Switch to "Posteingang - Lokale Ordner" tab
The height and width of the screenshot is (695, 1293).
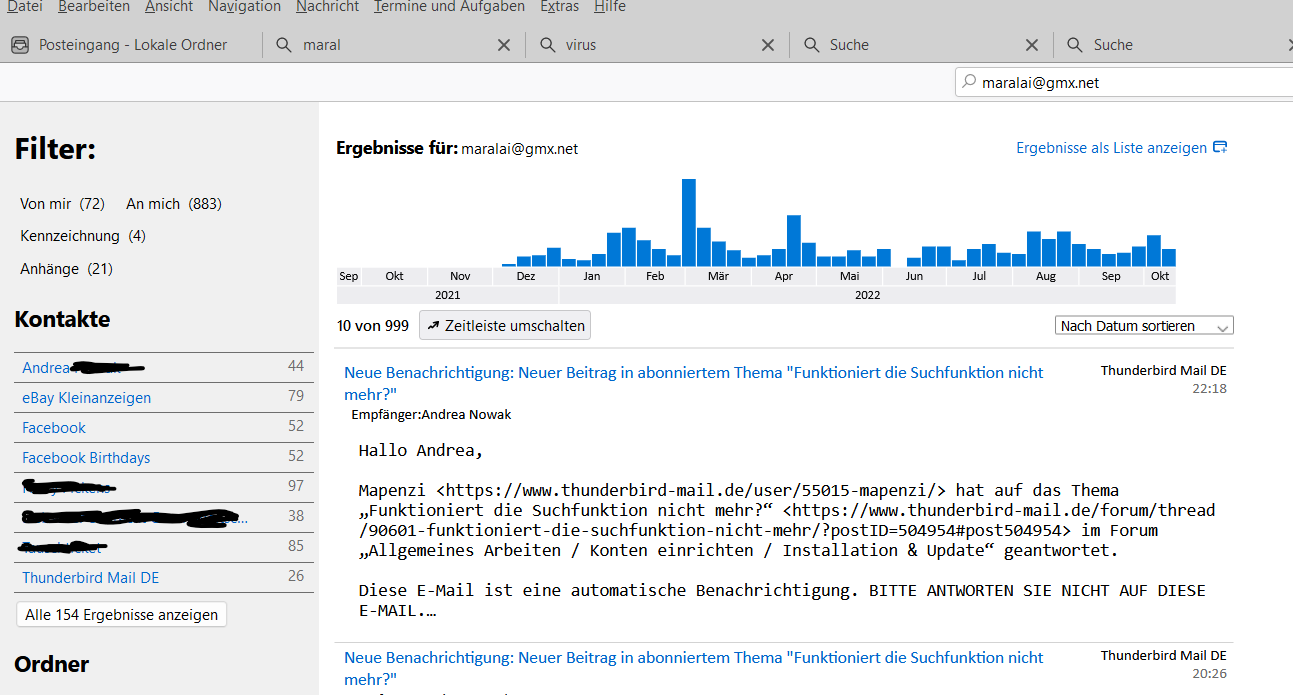click(132, 45)
